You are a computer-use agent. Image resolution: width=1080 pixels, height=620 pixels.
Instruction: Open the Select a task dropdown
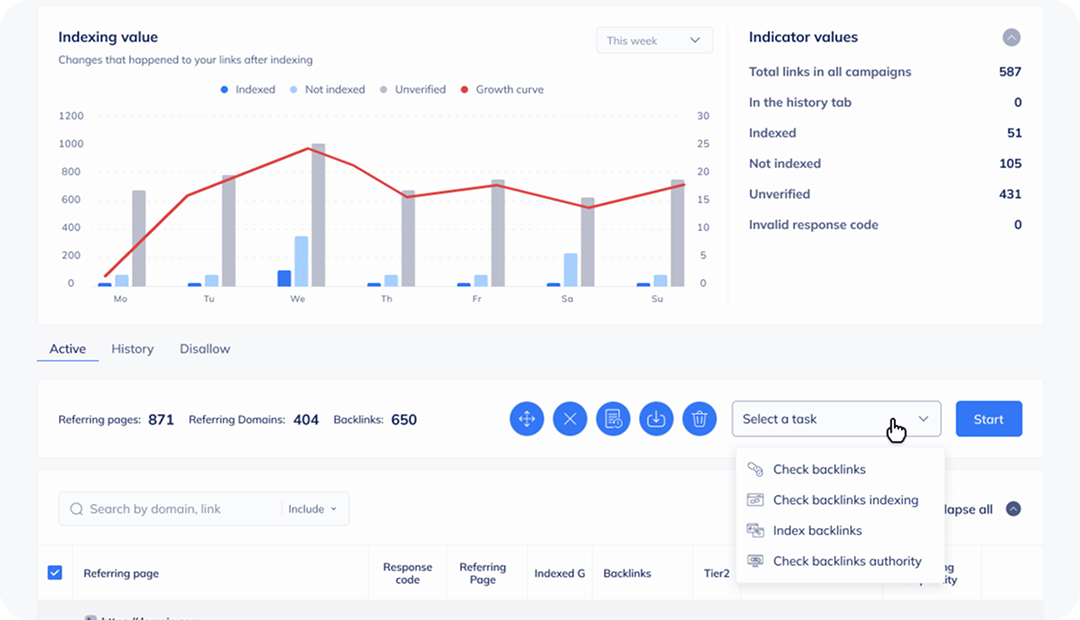coord(836,419)
